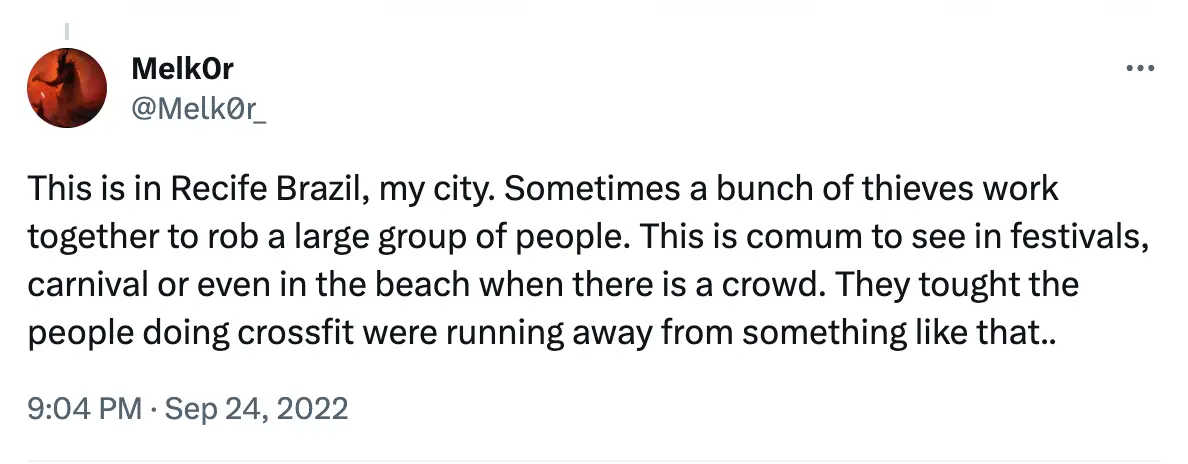Image resolution: width=1188 pixels, height=464 pixels.
Task: Click the thread connector line above the avatar
Action: click(67, 31)
